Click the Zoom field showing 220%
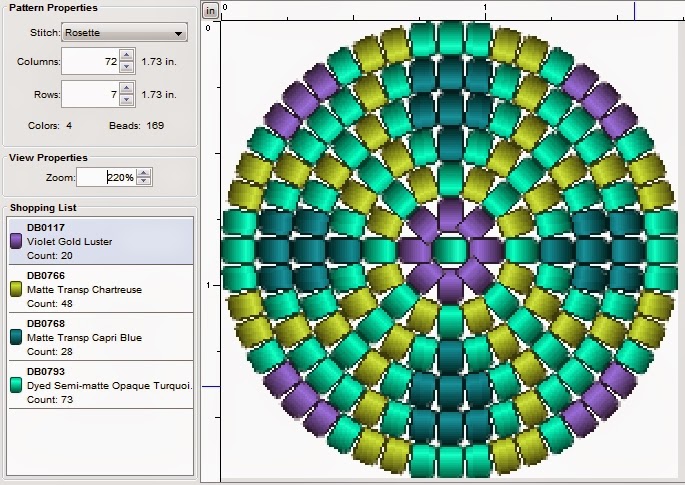The image size is (685, 485). tap(106, 177)
